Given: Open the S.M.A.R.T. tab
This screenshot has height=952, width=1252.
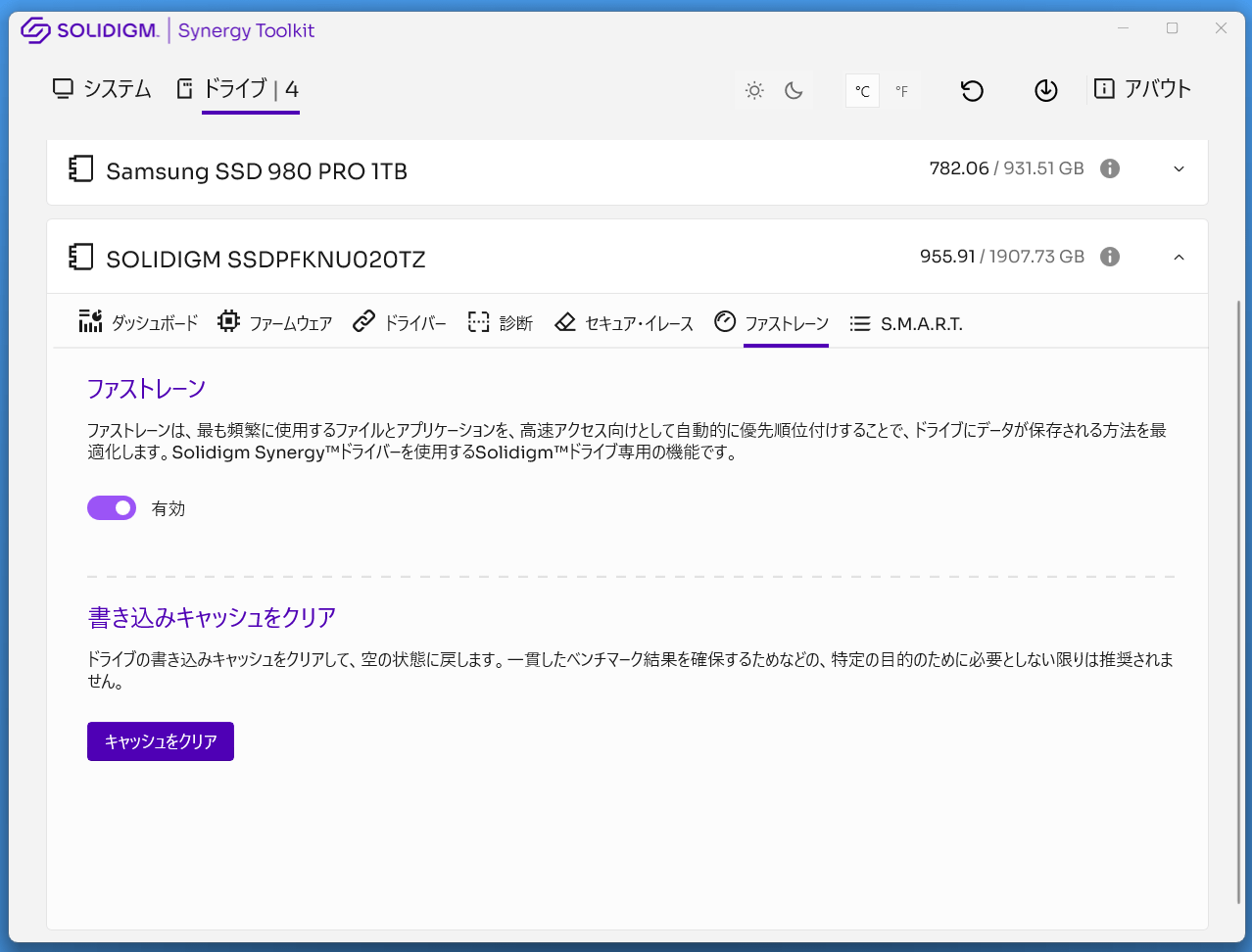Looking at the screenshot, I should tap(906, 323).
